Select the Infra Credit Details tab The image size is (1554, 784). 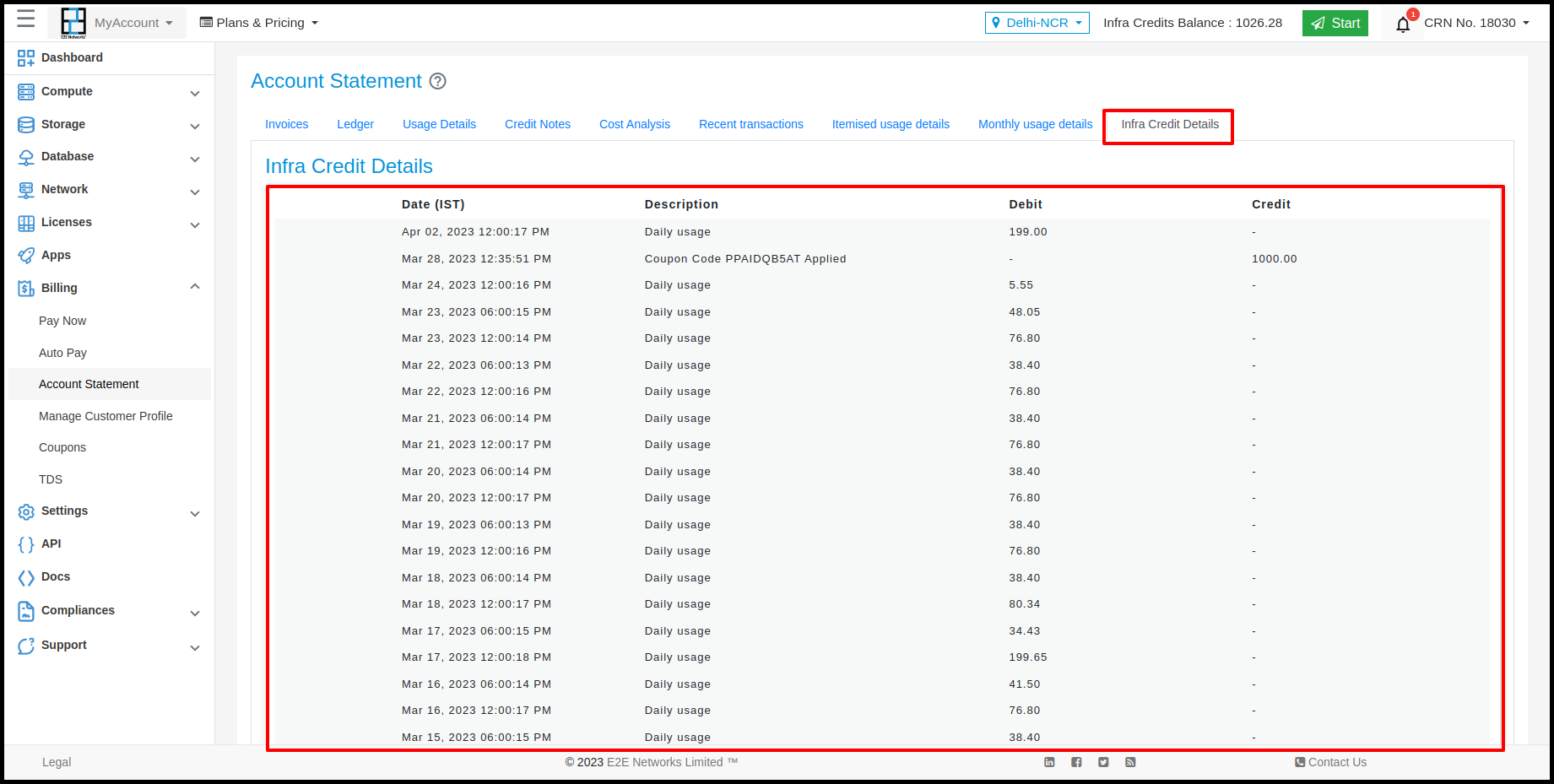click(x=1170, y=124)
